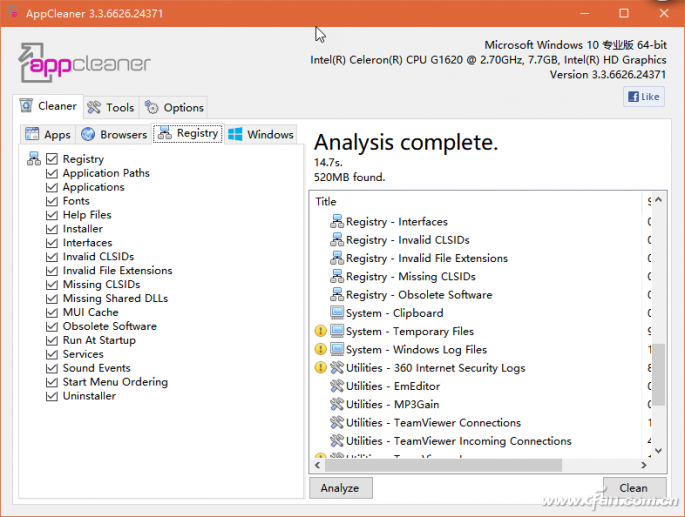Click the vertical scrollbar thumb in results
685x517 pixels.
point(659,375)
